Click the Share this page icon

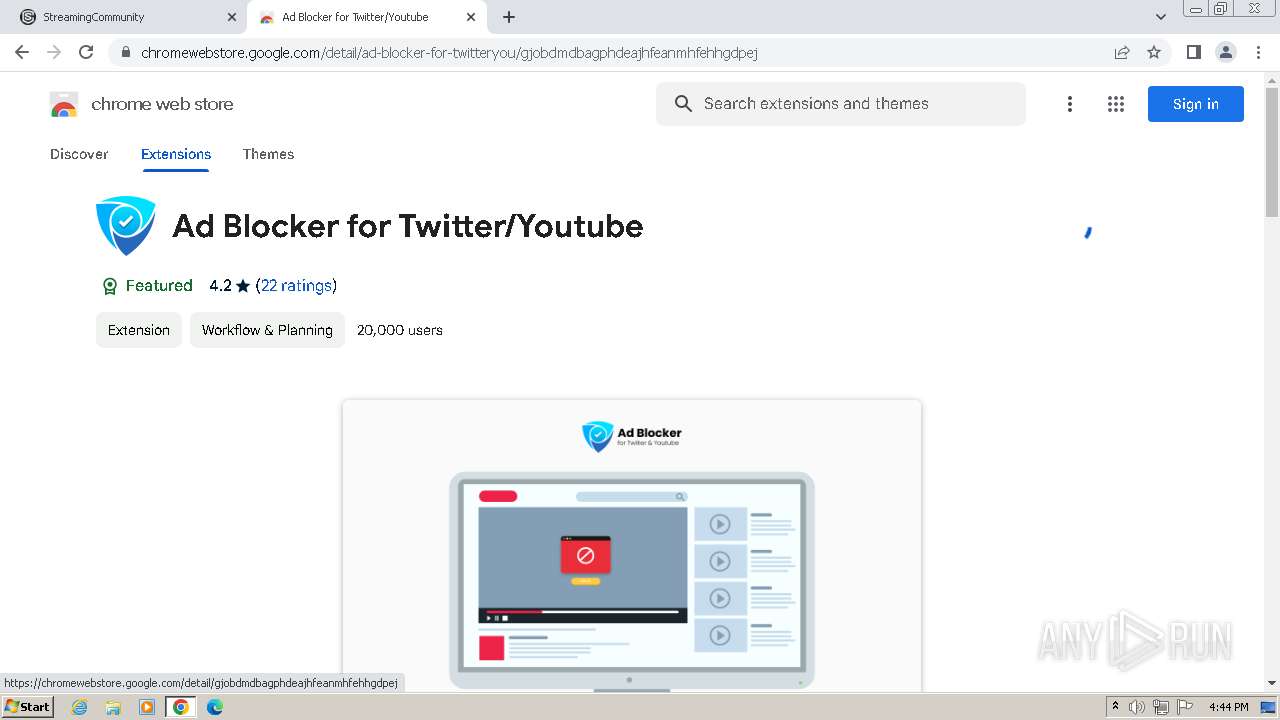(1122, 52)
